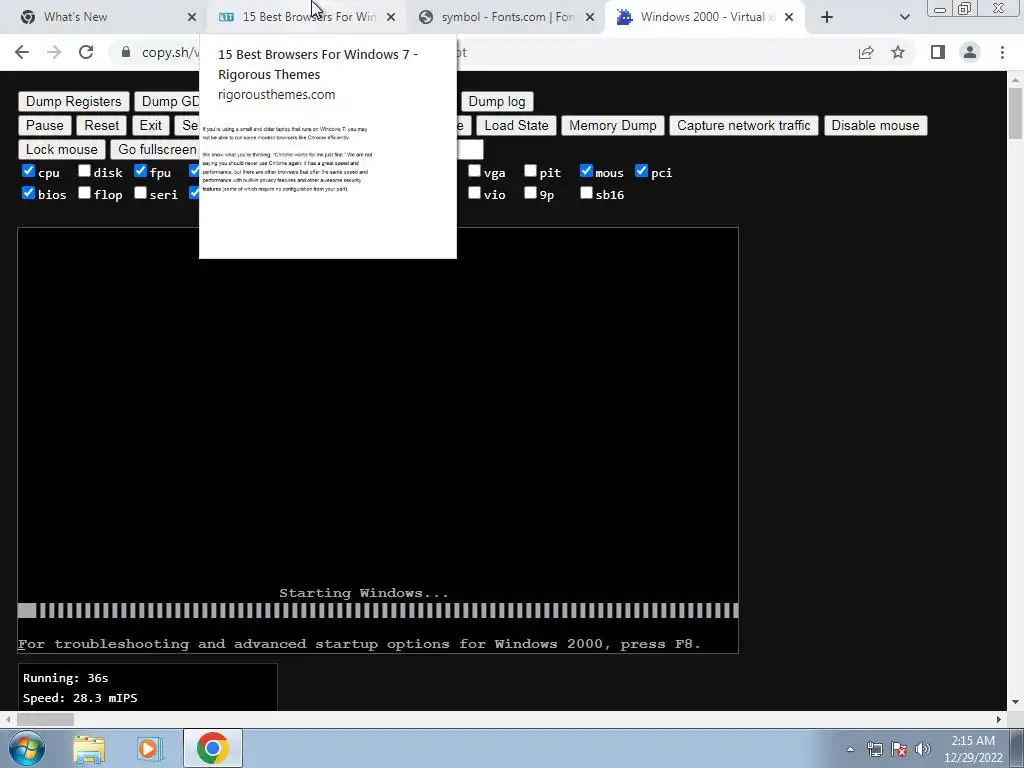This screenshot has width=1024, height=768.
Task: Click the vertical scrollbar thumb of the page
Action: (x=1016, y=112)
